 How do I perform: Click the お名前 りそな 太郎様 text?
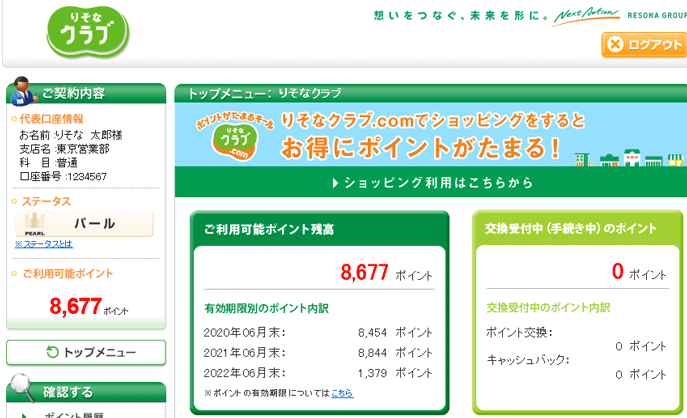click(71, 135)
